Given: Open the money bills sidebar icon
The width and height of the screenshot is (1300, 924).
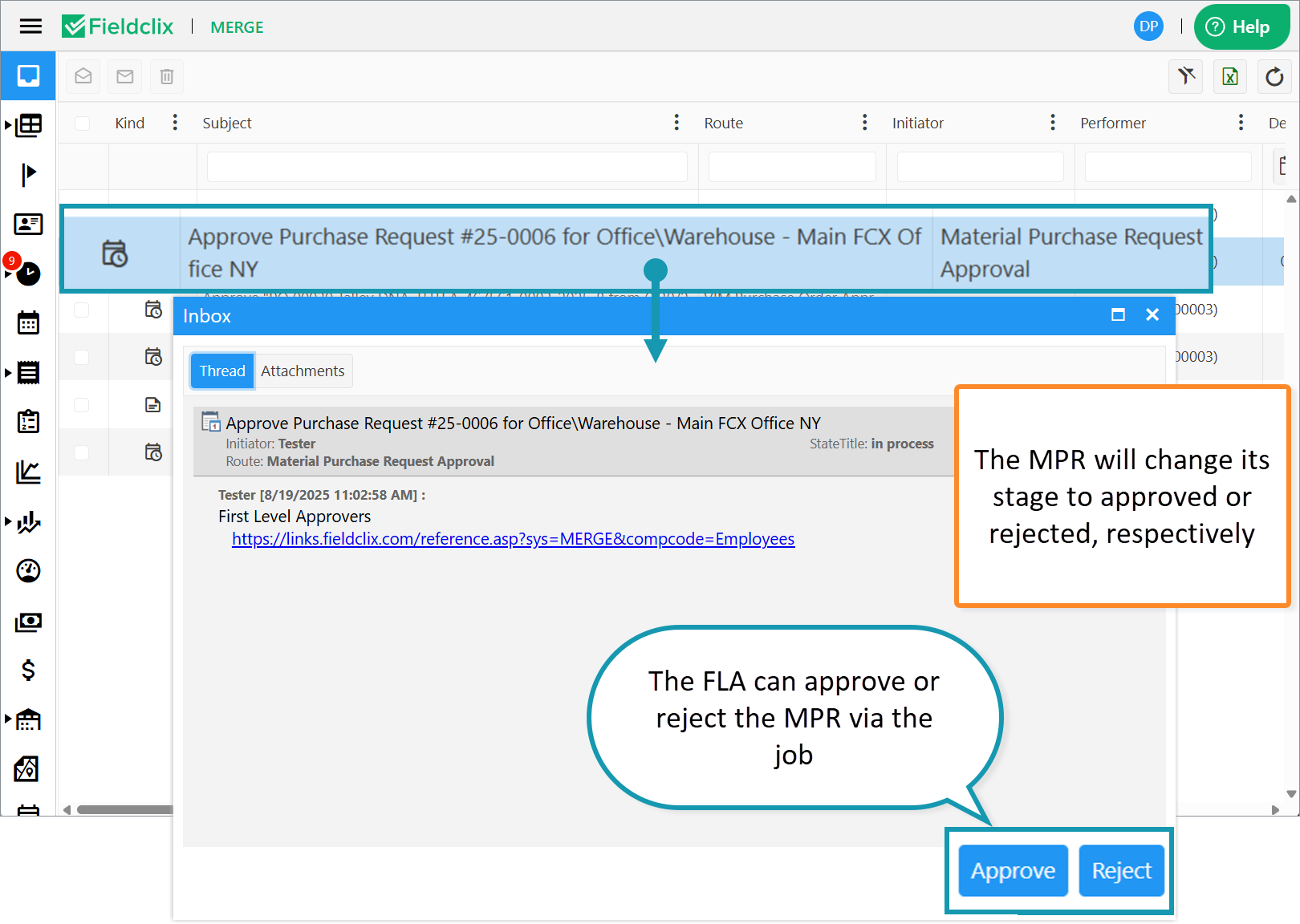Looking at the screenshot, I should coord(28,622).
